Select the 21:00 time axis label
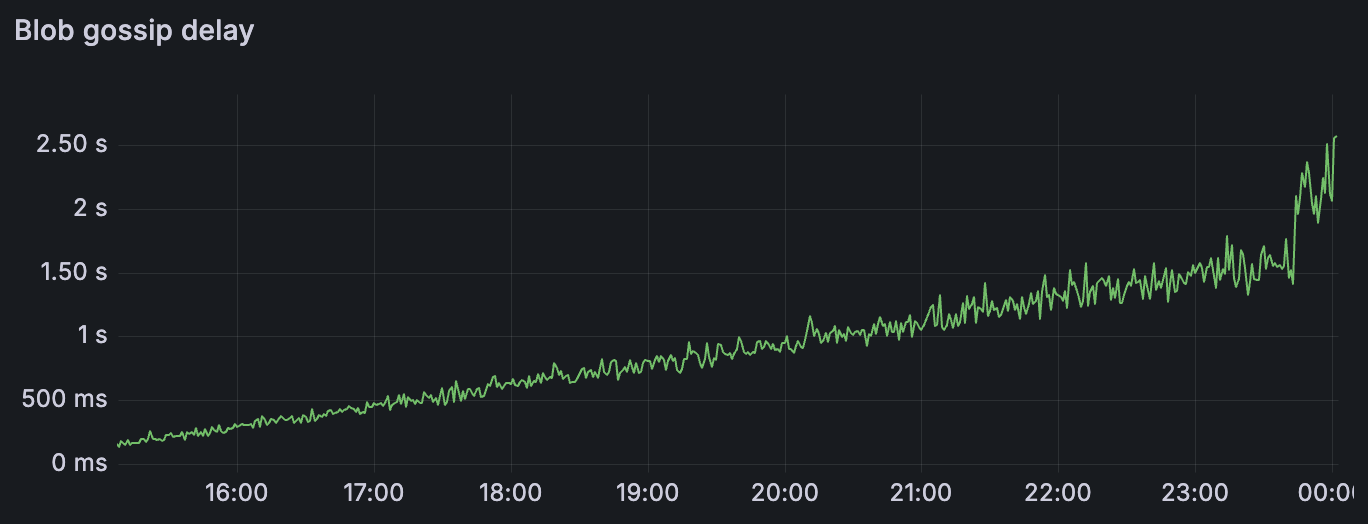 coord(921,493)
